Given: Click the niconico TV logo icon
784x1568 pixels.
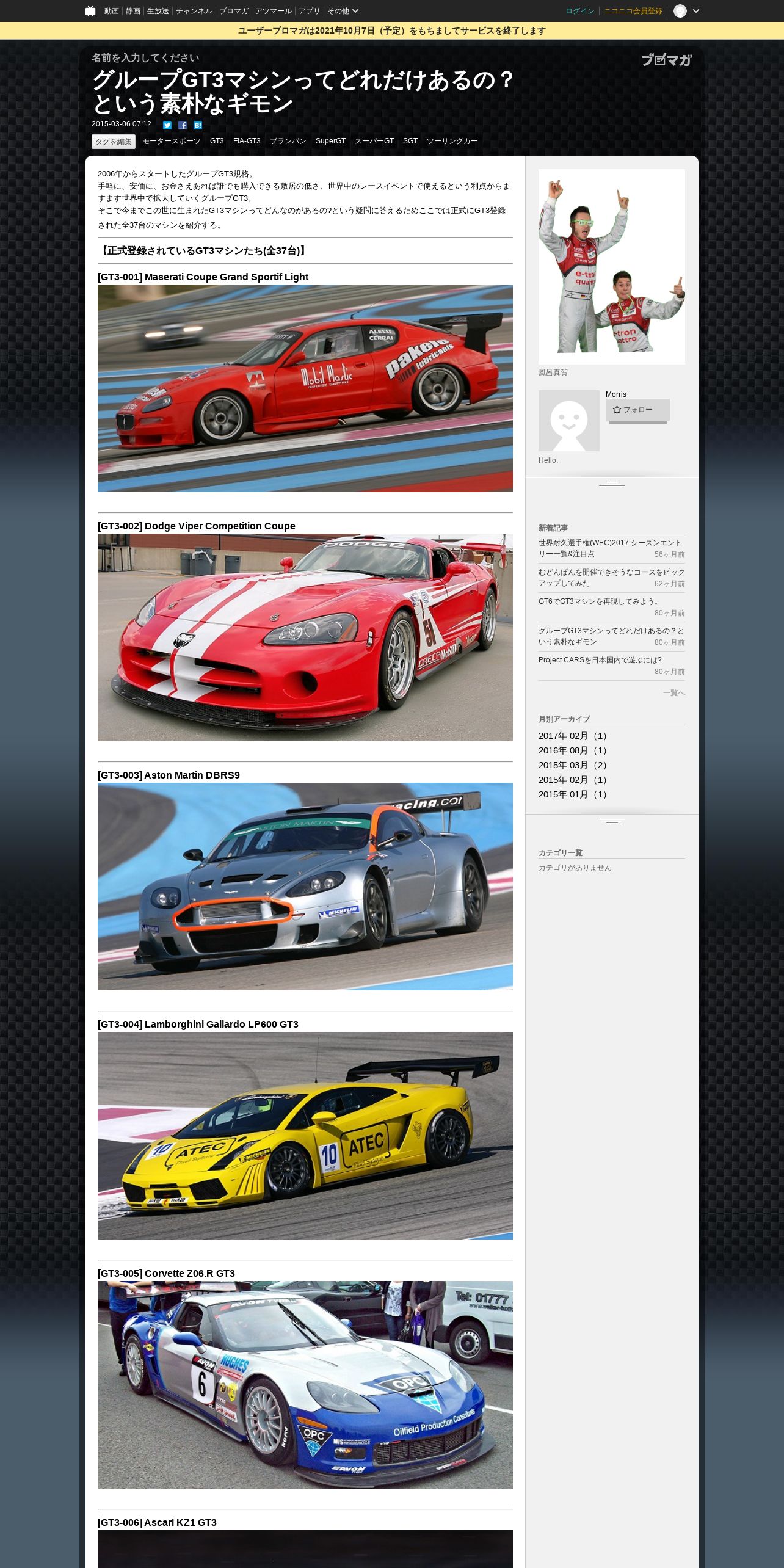Looking at the screenshot, I should 90,11.
